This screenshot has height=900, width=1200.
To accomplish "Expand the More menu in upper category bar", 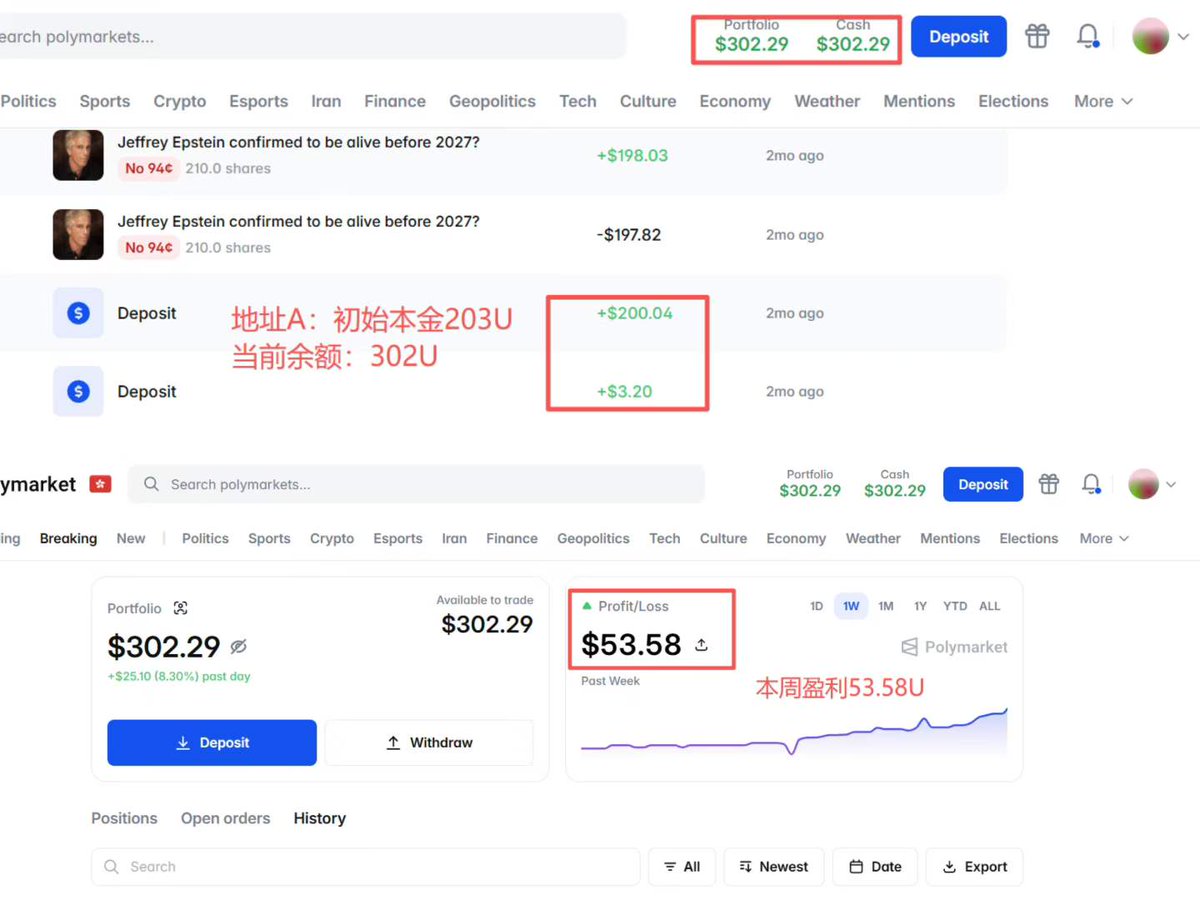I will coord(1103,101).
